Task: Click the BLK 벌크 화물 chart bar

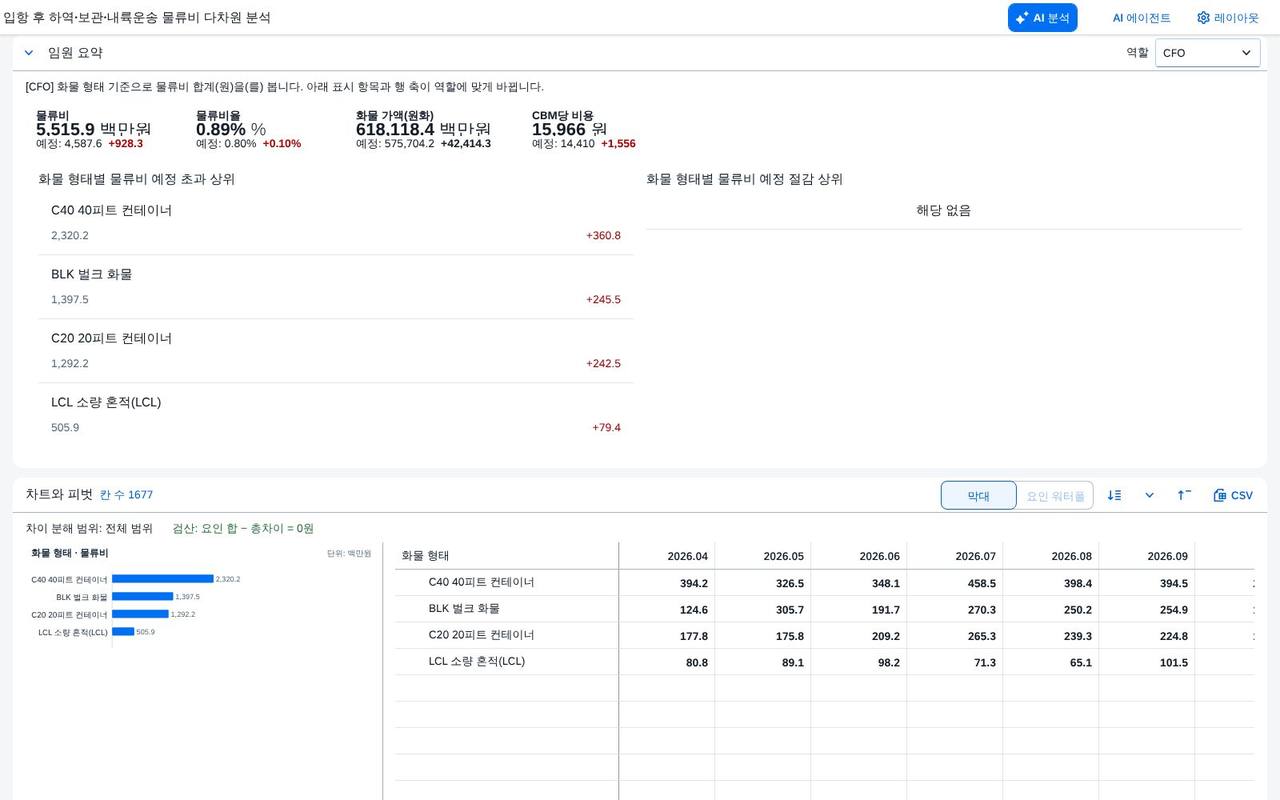Action: [142, 597]
